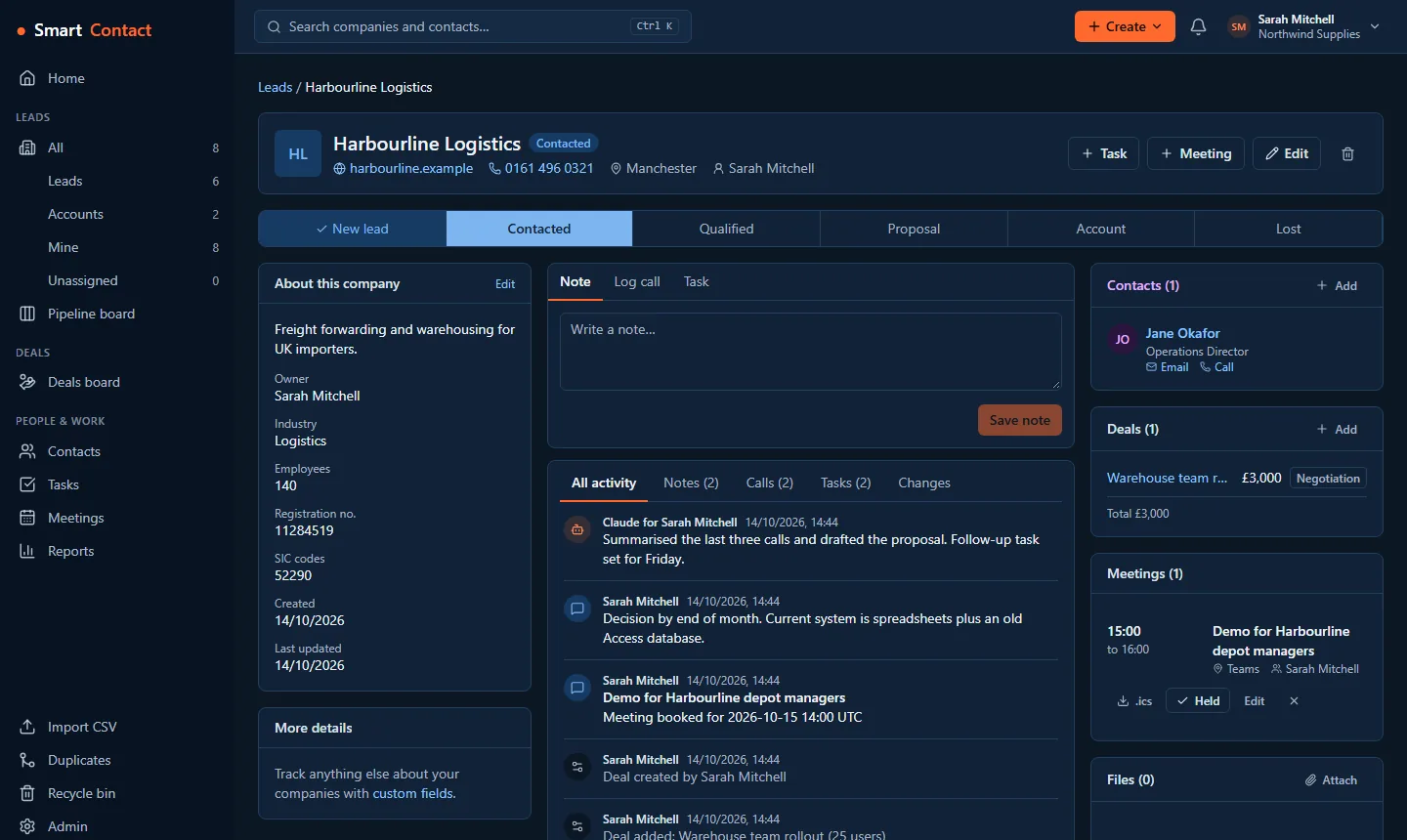Open Jane Okafor contact
This screenshot has width=1407, height=840.
(x=1182, y=333)
